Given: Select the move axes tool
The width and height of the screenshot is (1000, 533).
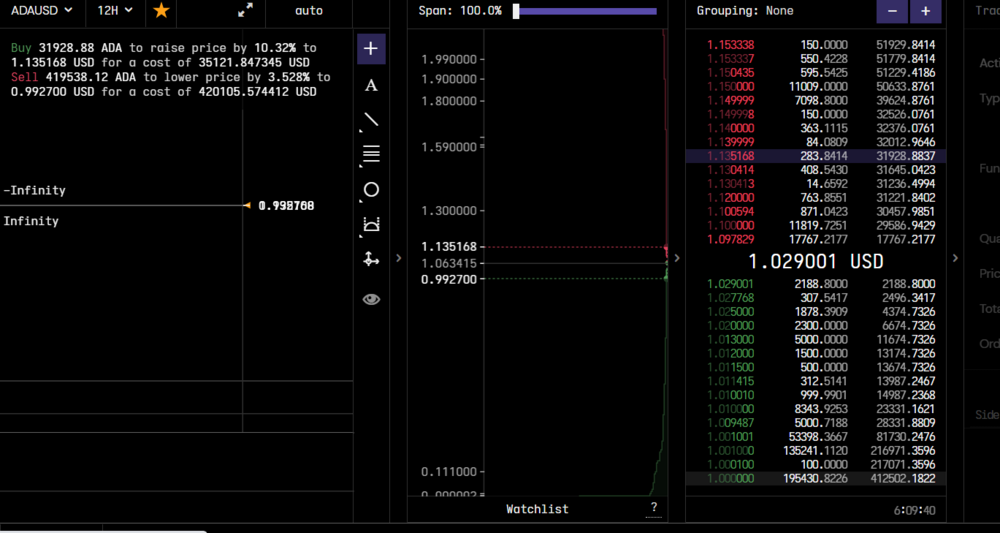Looking at the screenshot, I should tap(371, 259).
